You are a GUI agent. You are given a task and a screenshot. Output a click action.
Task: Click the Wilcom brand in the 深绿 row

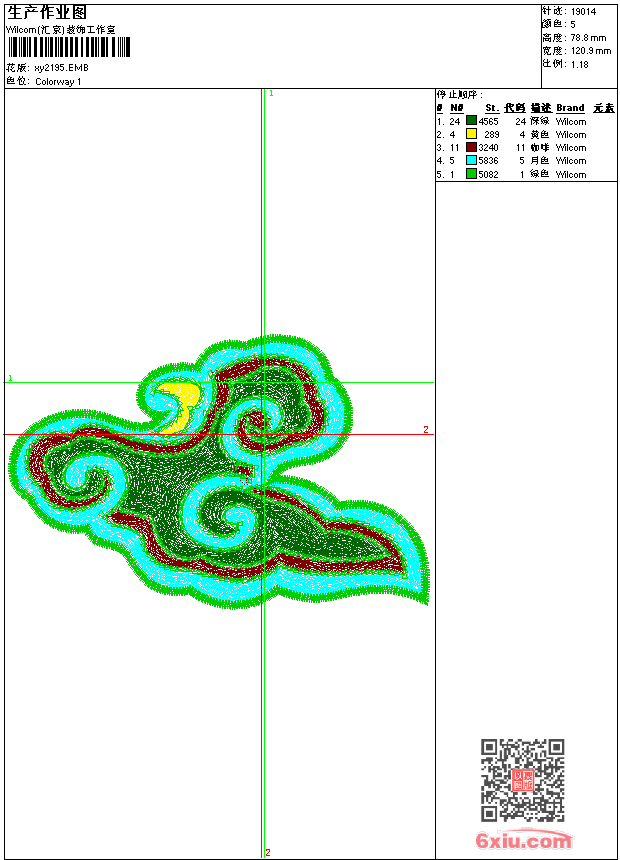tap(571, 122)
